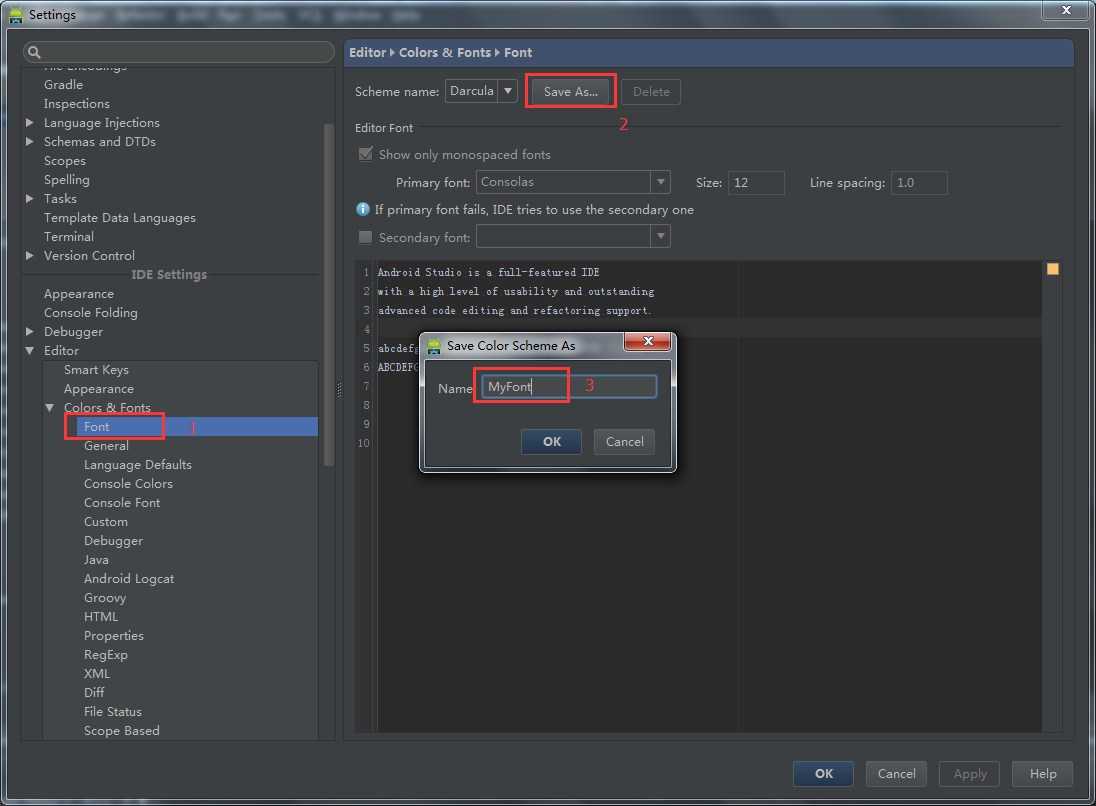This screenshot has width=1096, height=806.
Task: Expand the Language Injections node
Action: pos(29,122)
